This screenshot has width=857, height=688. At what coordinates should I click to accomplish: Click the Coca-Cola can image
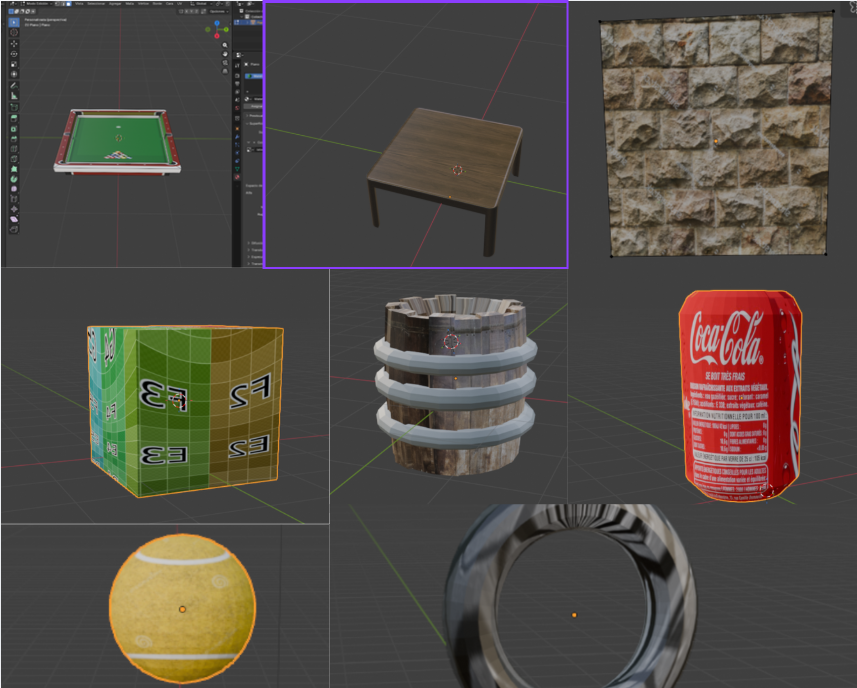[741, 396]
